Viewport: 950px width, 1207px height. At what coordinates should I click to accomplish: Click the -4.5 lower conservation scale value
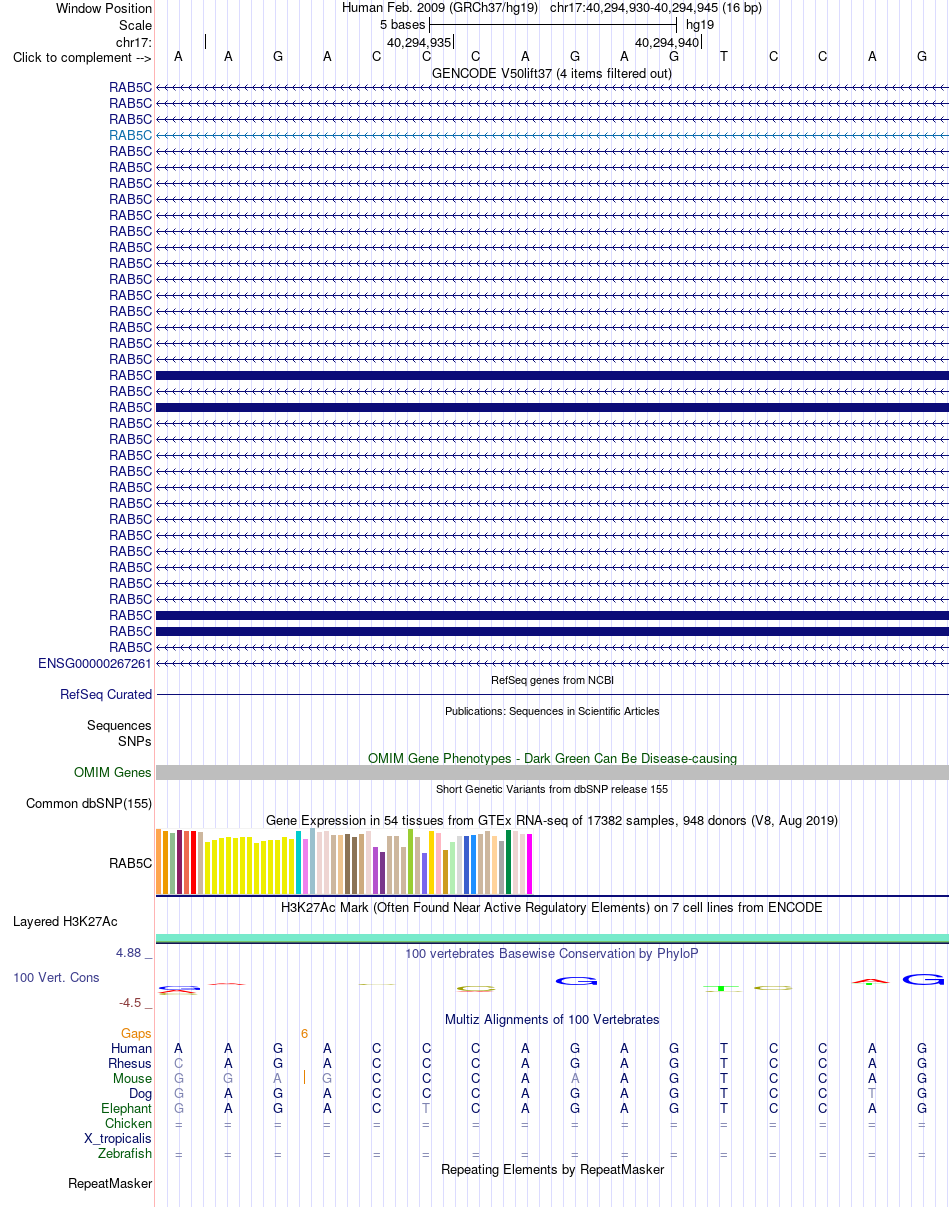pos(131,1003)
